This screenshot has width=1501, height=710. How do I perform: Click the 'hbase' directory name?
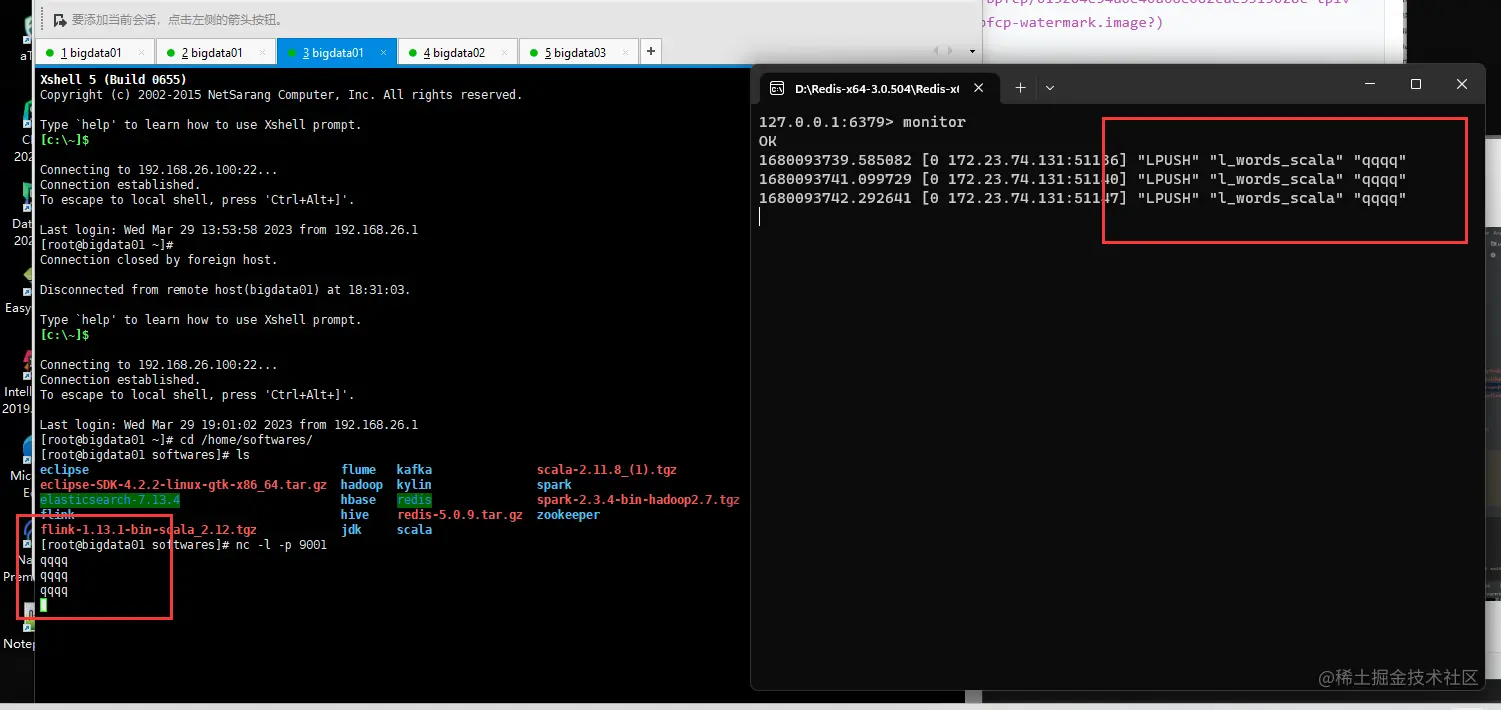tap(358, 500)
